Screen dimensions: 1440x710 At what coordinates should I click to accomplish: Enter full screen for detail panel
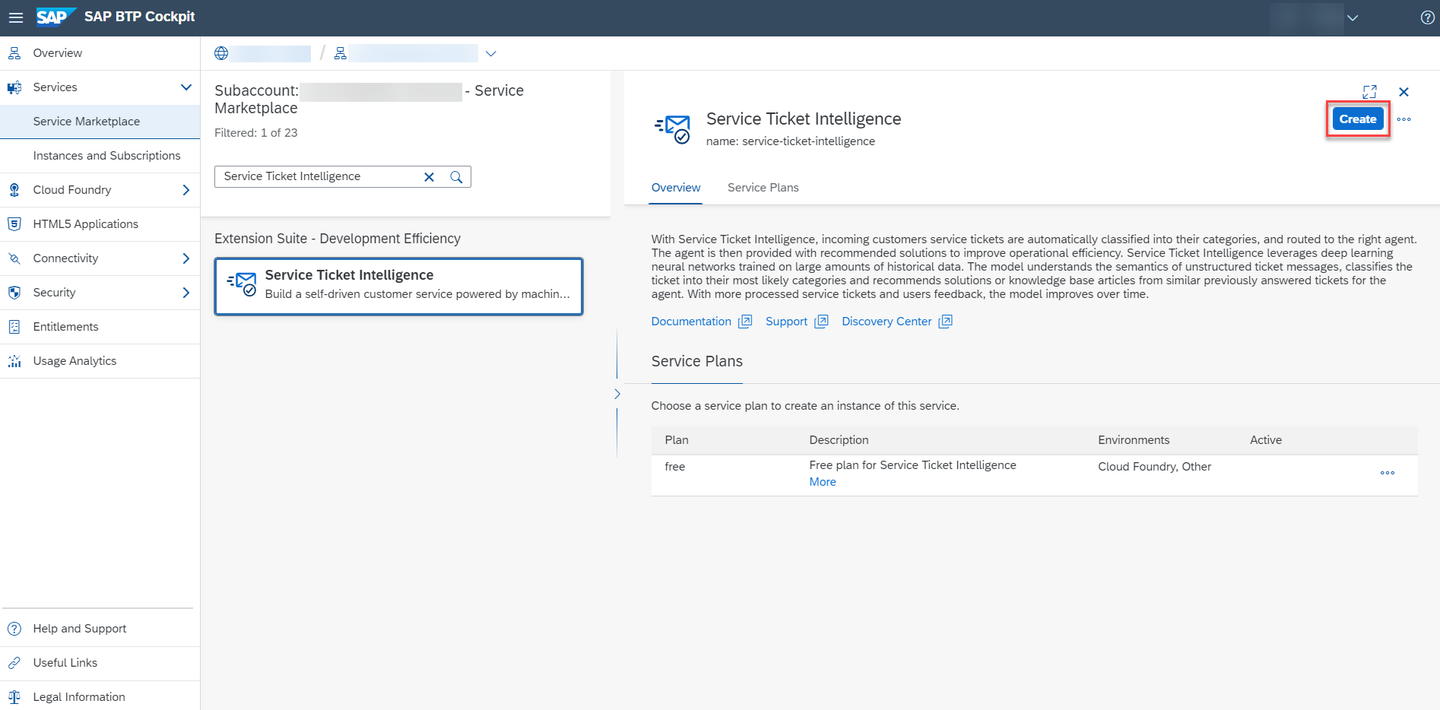pyautogui.click(x=1370, y=92)
